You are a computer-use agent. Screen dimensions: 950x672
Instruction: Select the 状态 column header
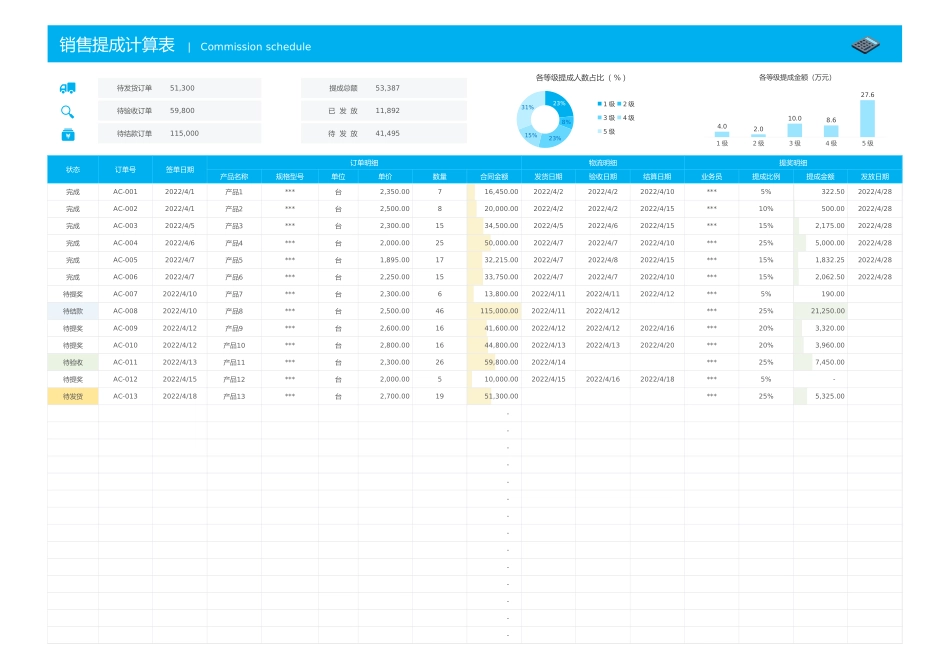click(73, 169)
